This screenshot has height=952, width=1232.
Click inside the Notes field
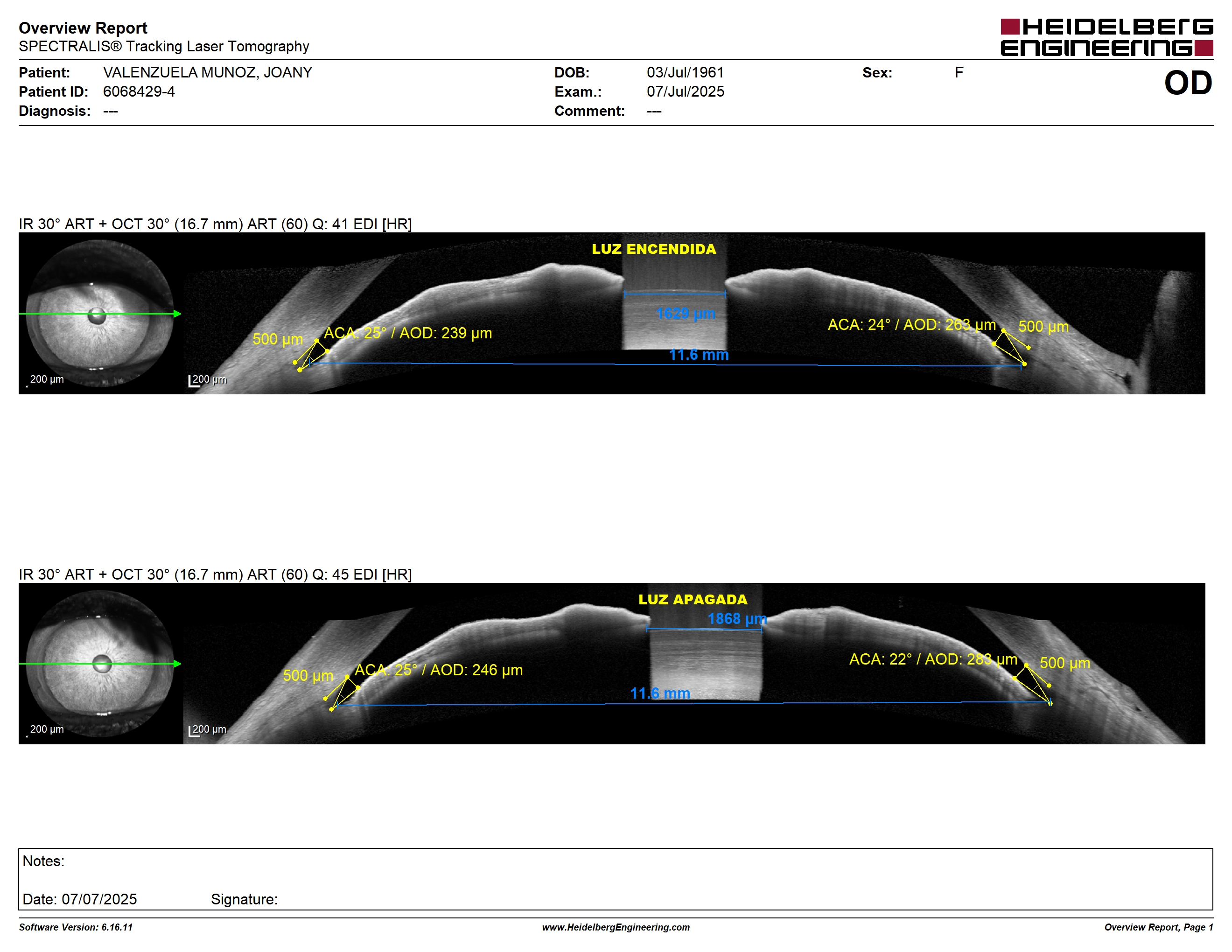click(x=616, y=879)
